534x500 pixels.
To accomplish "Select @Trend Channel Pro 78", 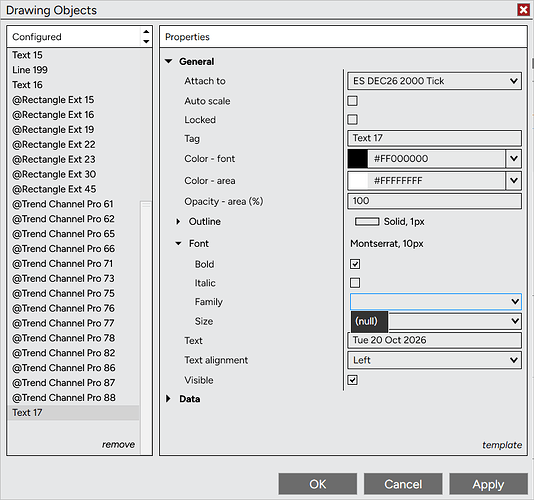I will [73, 338].
